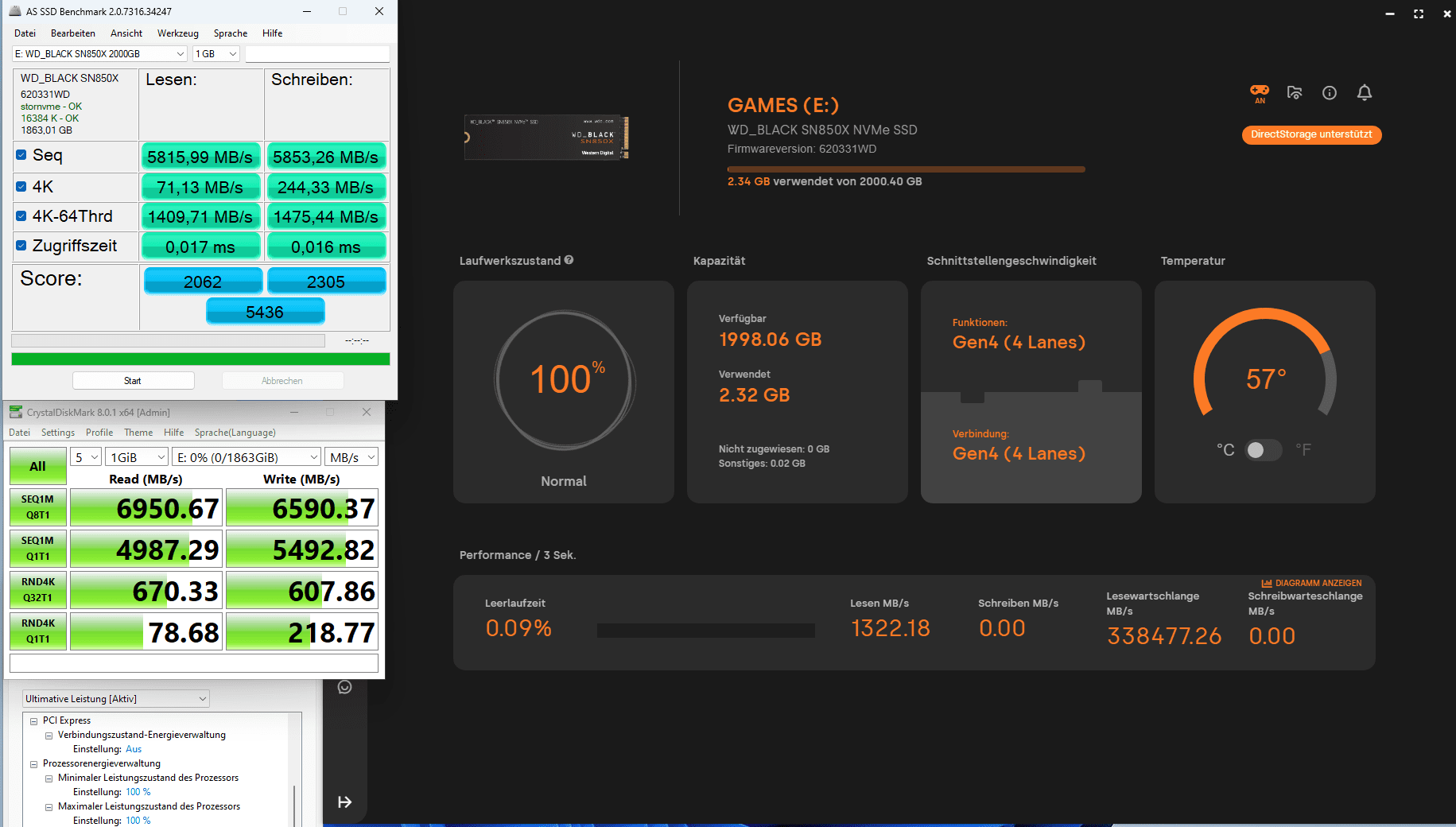This screenshot has height=827, width=1456.
Task: Expand the sidebar with the arrow icon
Action: coord(344,802)
